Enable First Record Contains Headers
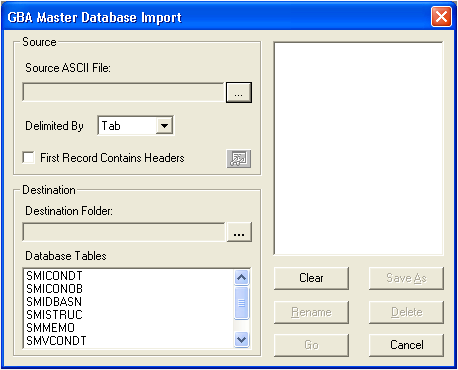 pos(28,157)
